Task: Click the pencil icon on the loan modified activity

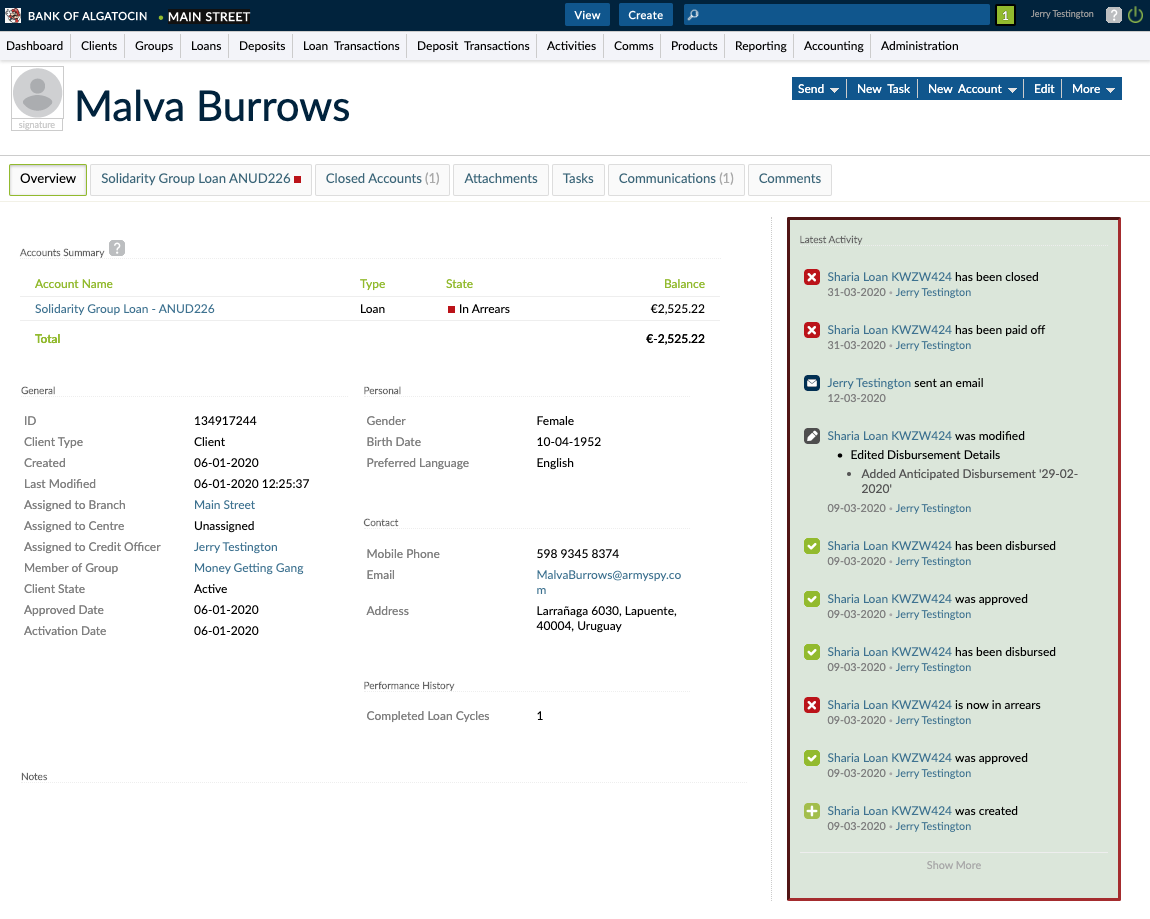Action: [811, 435]
